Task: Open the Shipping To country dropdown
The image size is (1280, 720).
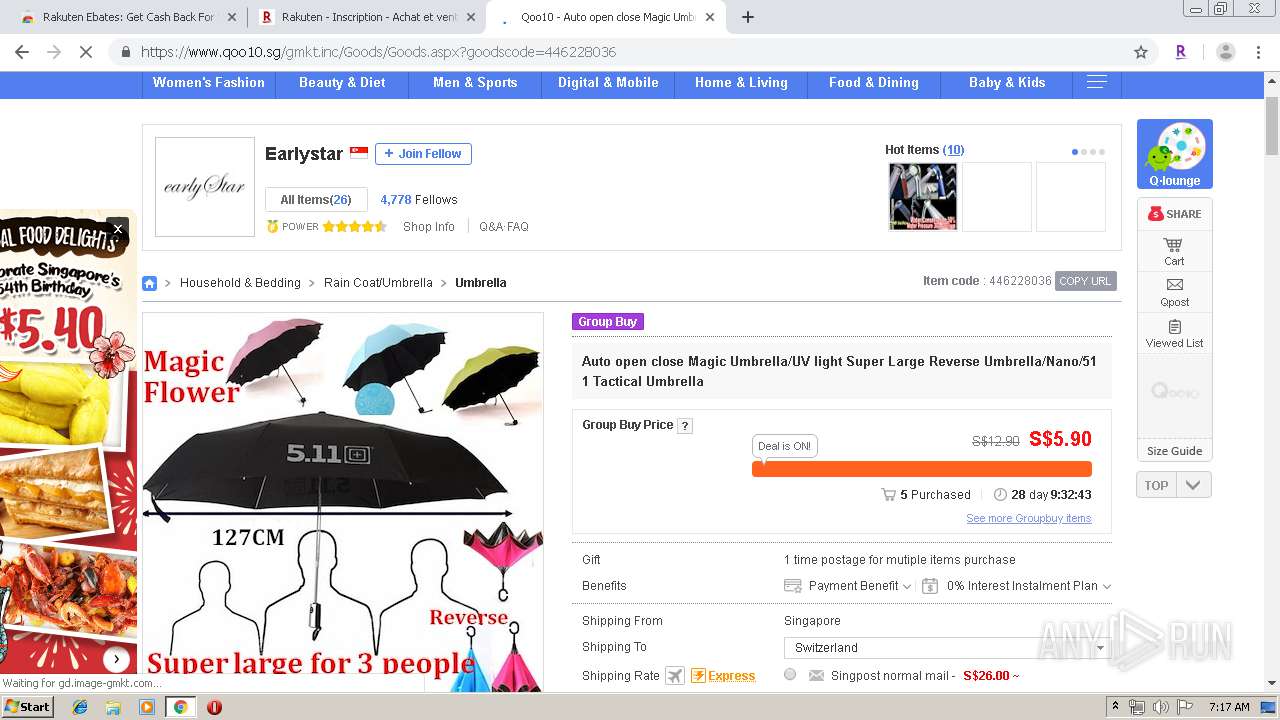Action: pyautogui.click(x=947, y=648)
